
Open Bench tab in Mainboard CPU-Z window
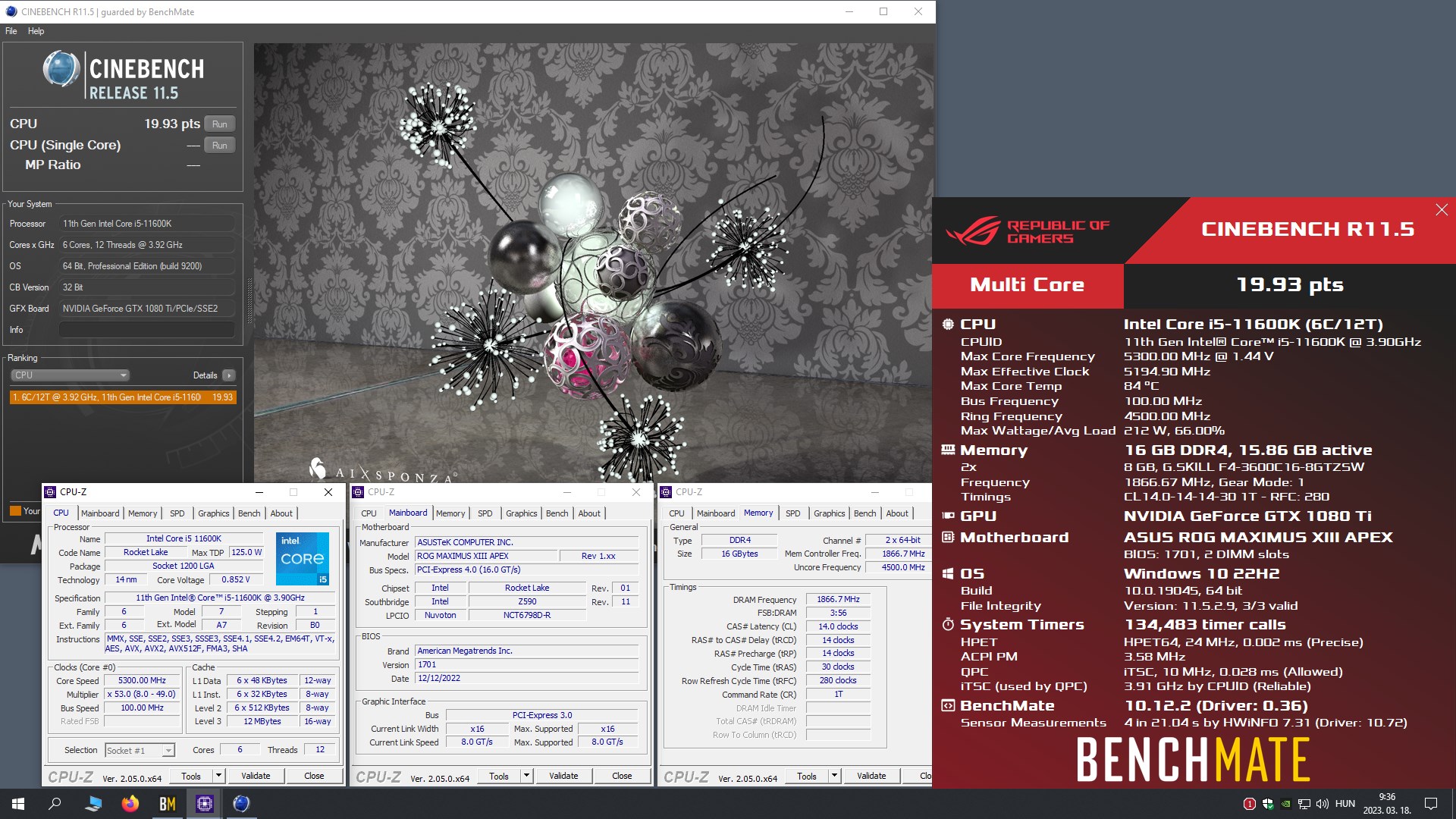click(x=557, y=513)
